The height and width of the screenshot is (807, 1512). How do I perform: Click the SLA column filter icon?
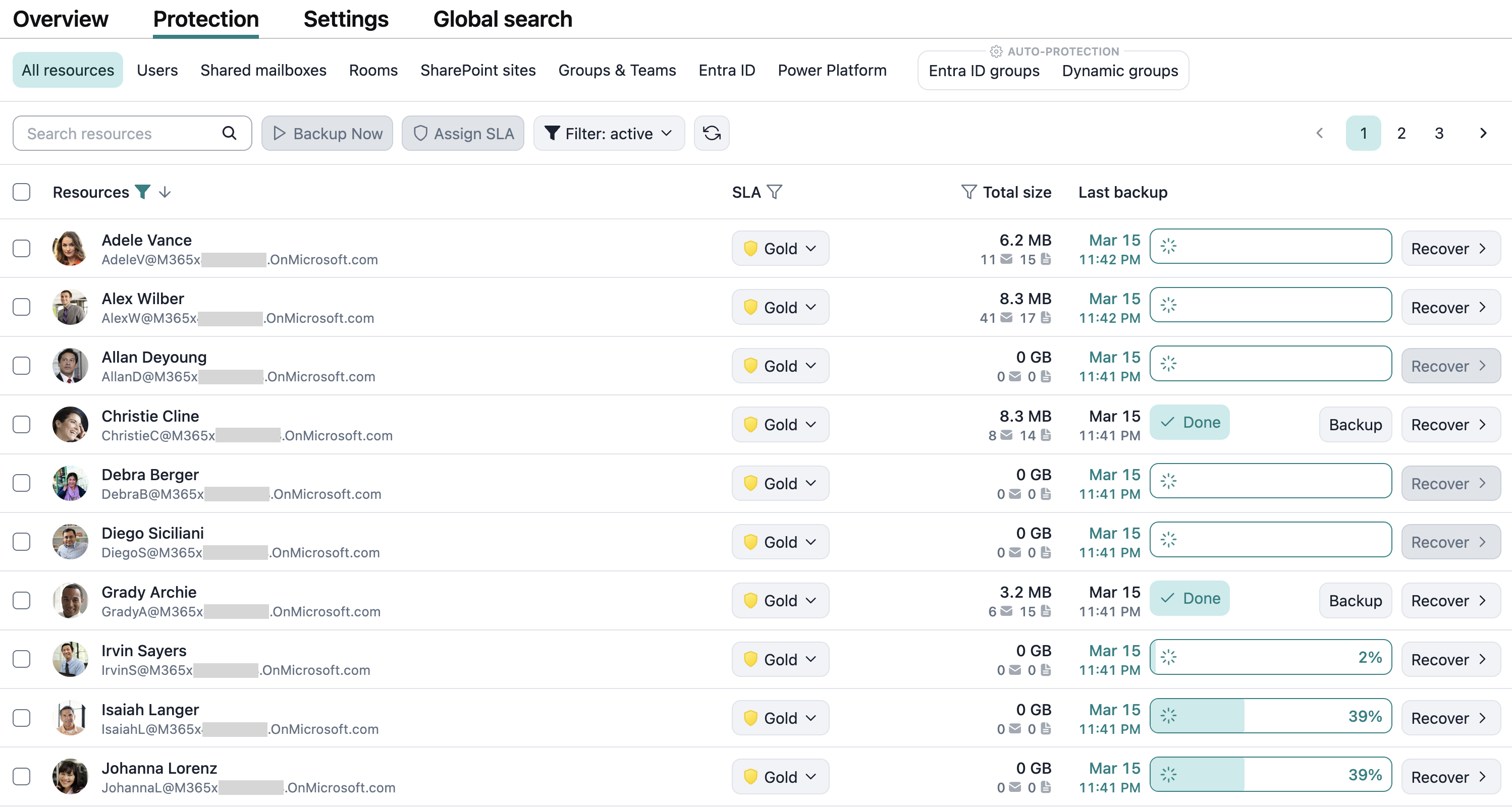point(775,192)
